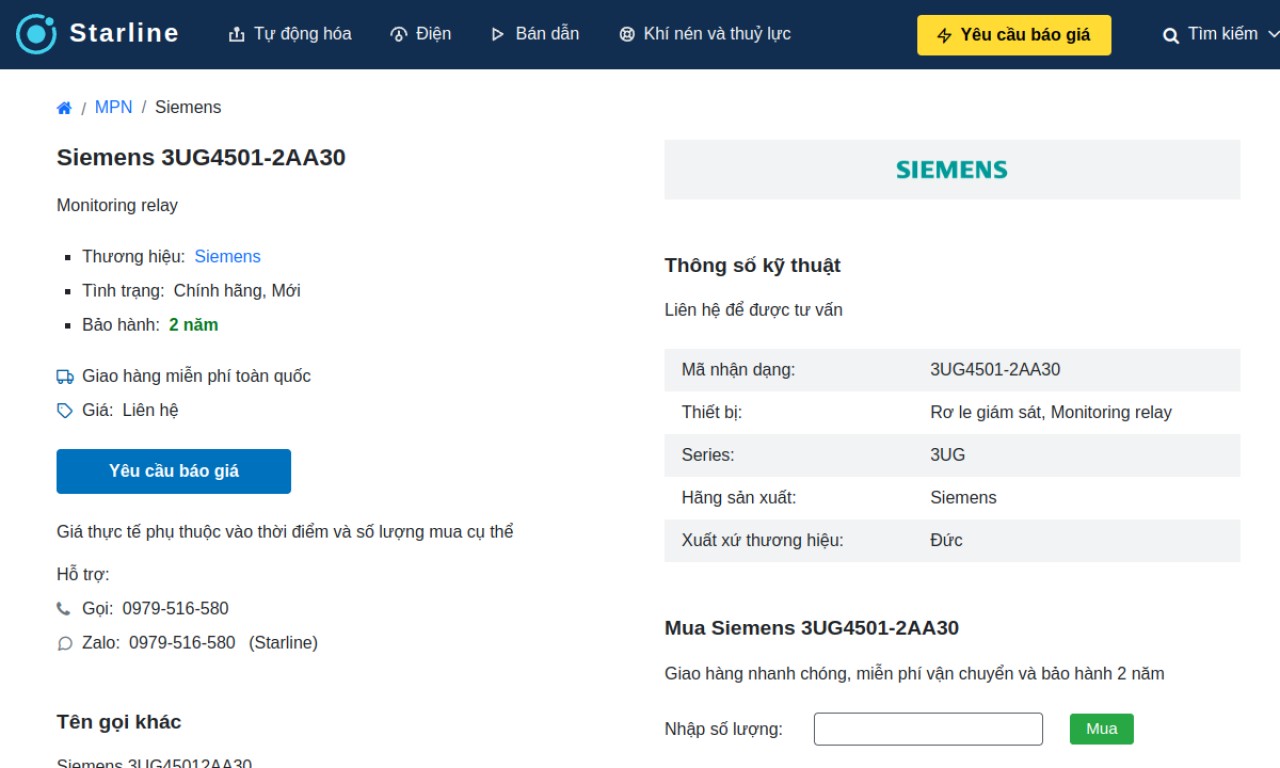Screen dimensions: 1280x768
Task: Click the green Mua button
Action: coord(1102,729)
